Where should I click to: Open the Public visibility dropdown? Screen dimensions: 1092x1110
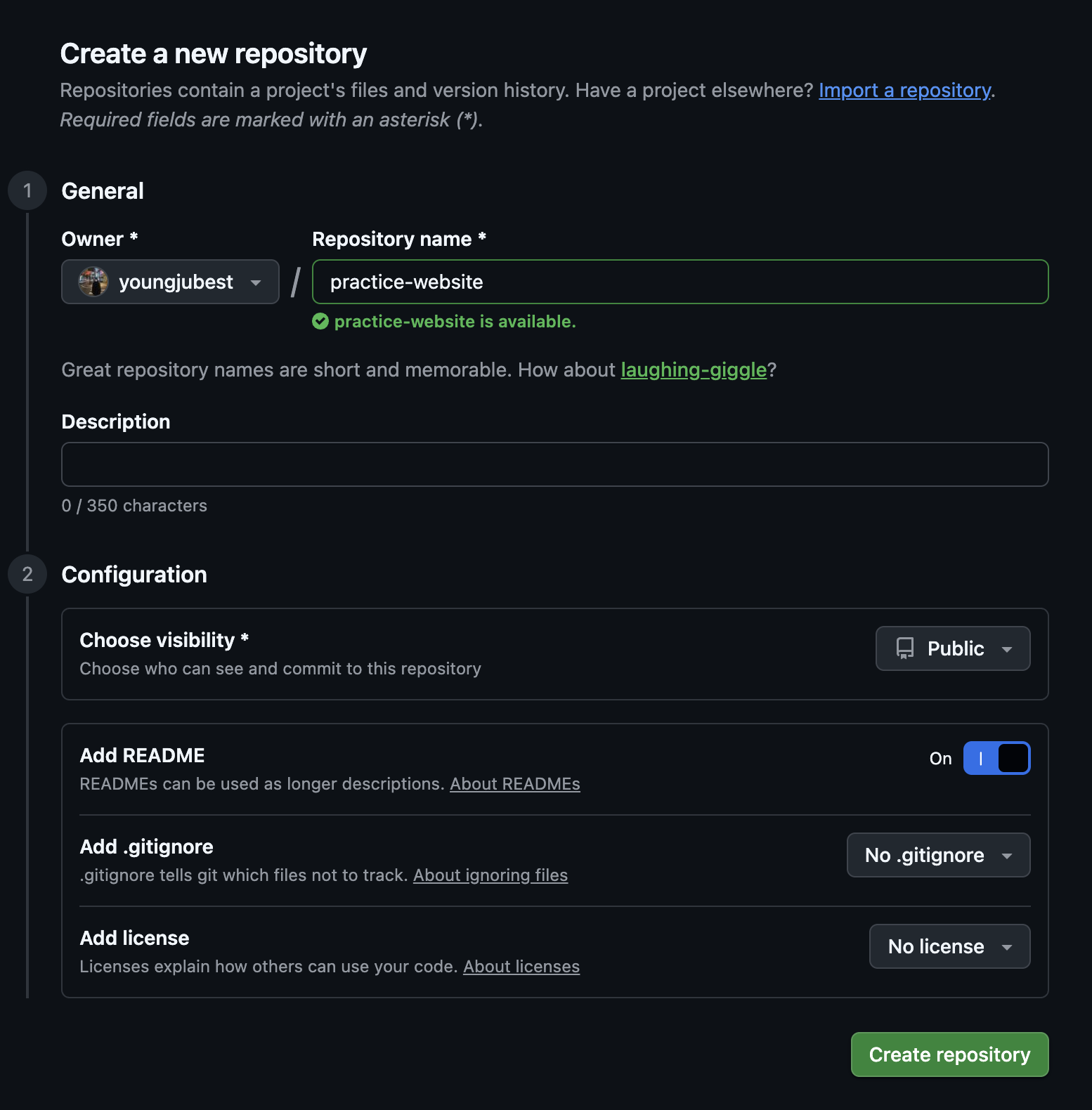(952, 648)
